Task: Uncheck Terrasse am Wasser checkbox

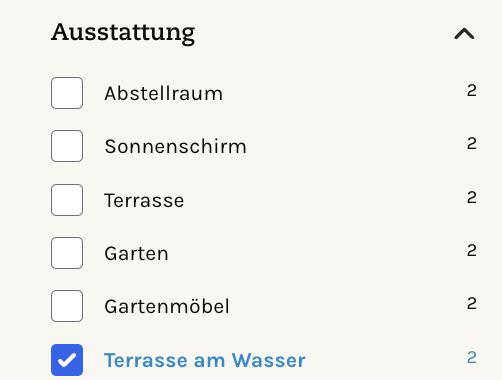Action: pyautogui.click(x=67, y=360)
